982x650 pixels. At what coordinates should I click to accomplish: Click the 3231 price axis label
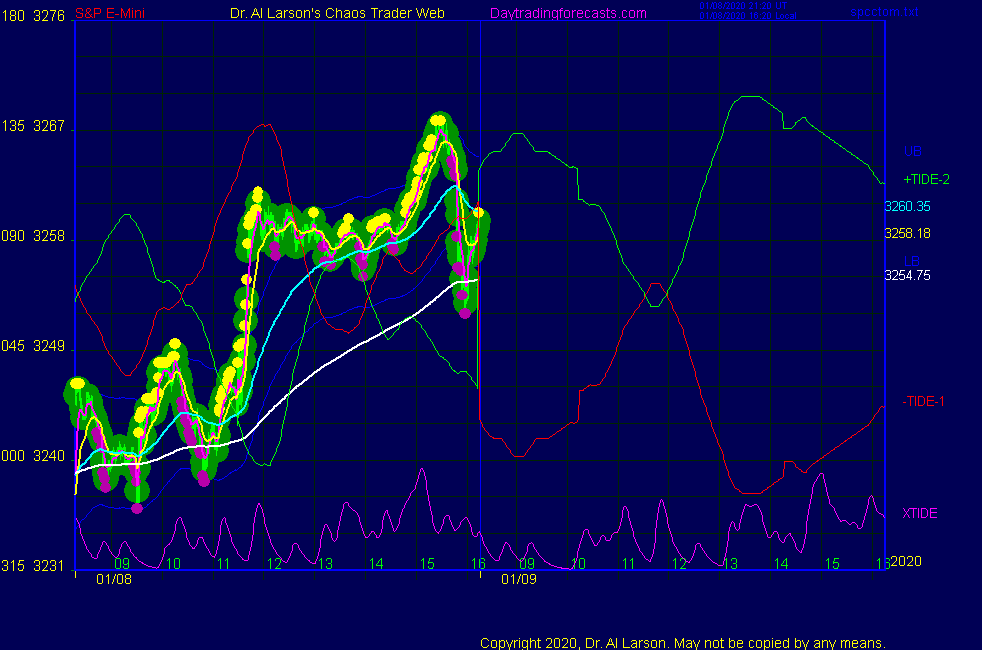[x=49, y=566]
